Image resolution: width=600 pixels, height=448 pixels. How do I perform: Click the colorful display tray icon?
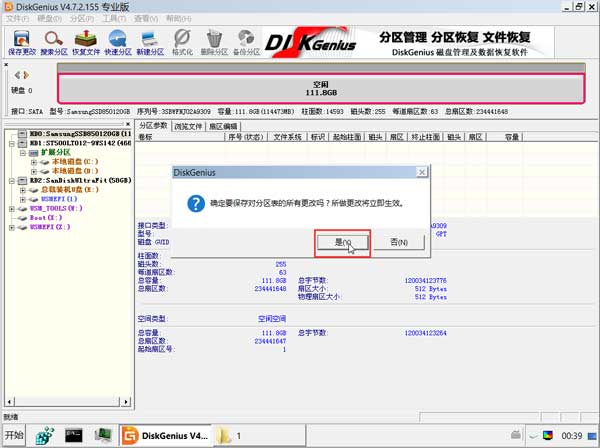[x=548, y=435]
